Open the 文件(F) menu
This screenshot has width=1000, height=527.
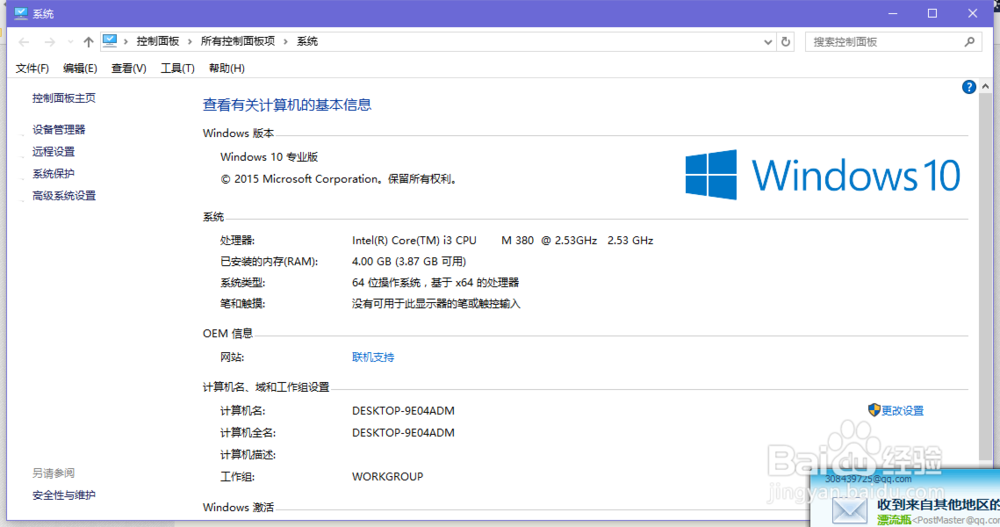pyautogui.click(x=32, y=68)
